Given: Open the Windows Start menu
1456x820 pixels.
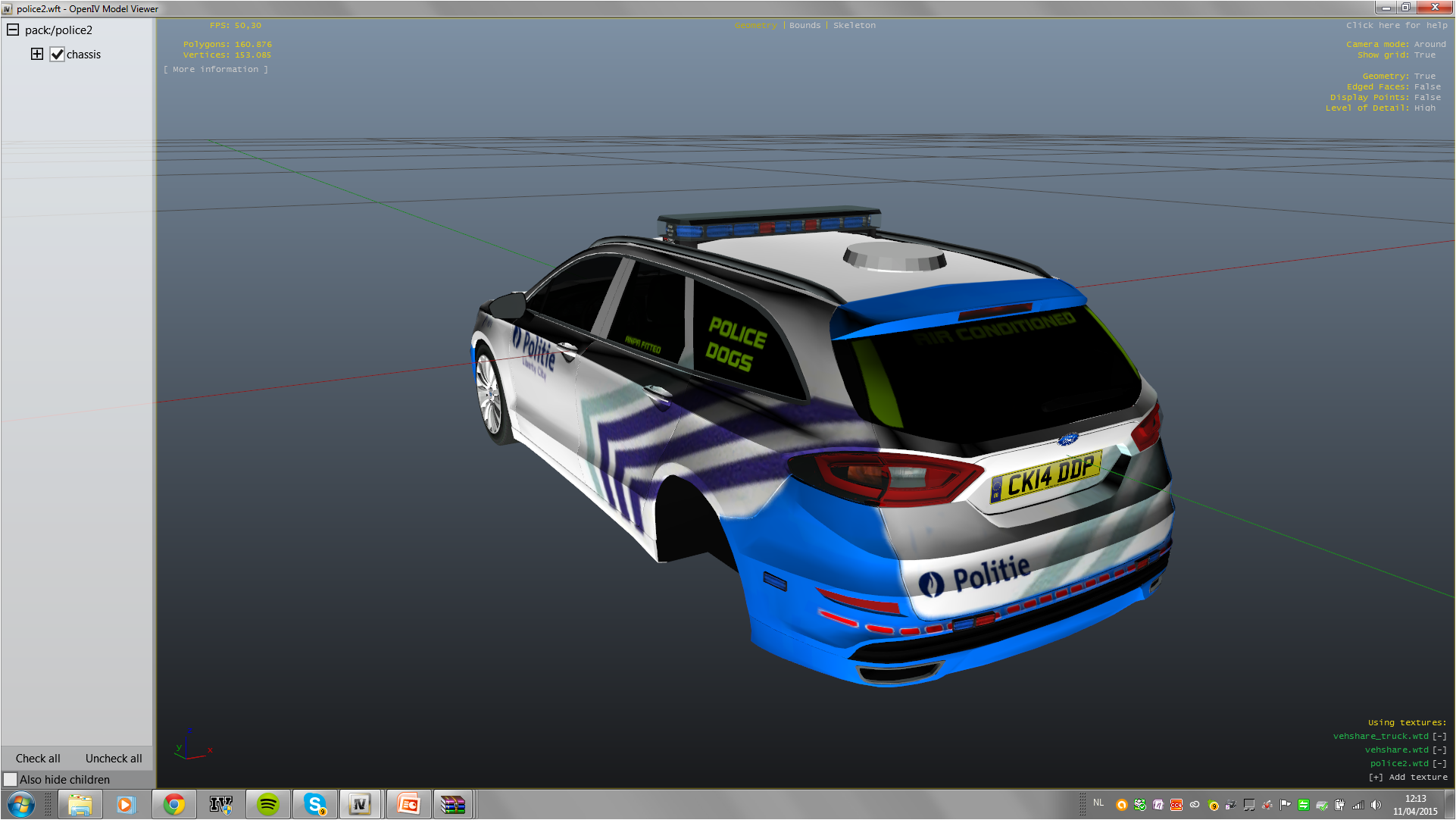Looking at the screenshot, I should 21,804.
